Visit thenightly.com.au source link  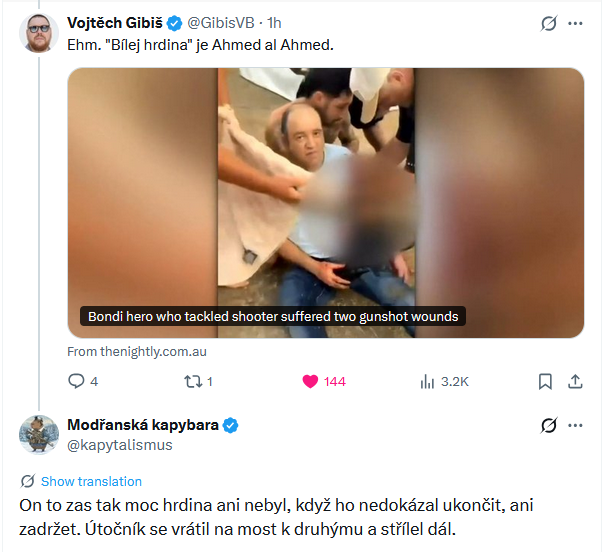click(137, 352)
